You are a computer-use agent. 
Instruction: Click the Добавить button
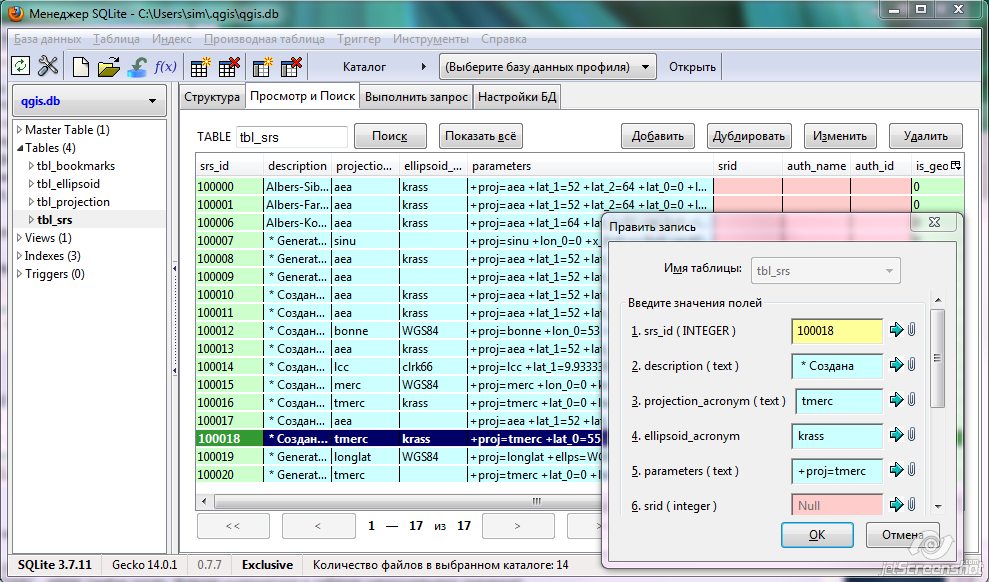click(658, 136)
